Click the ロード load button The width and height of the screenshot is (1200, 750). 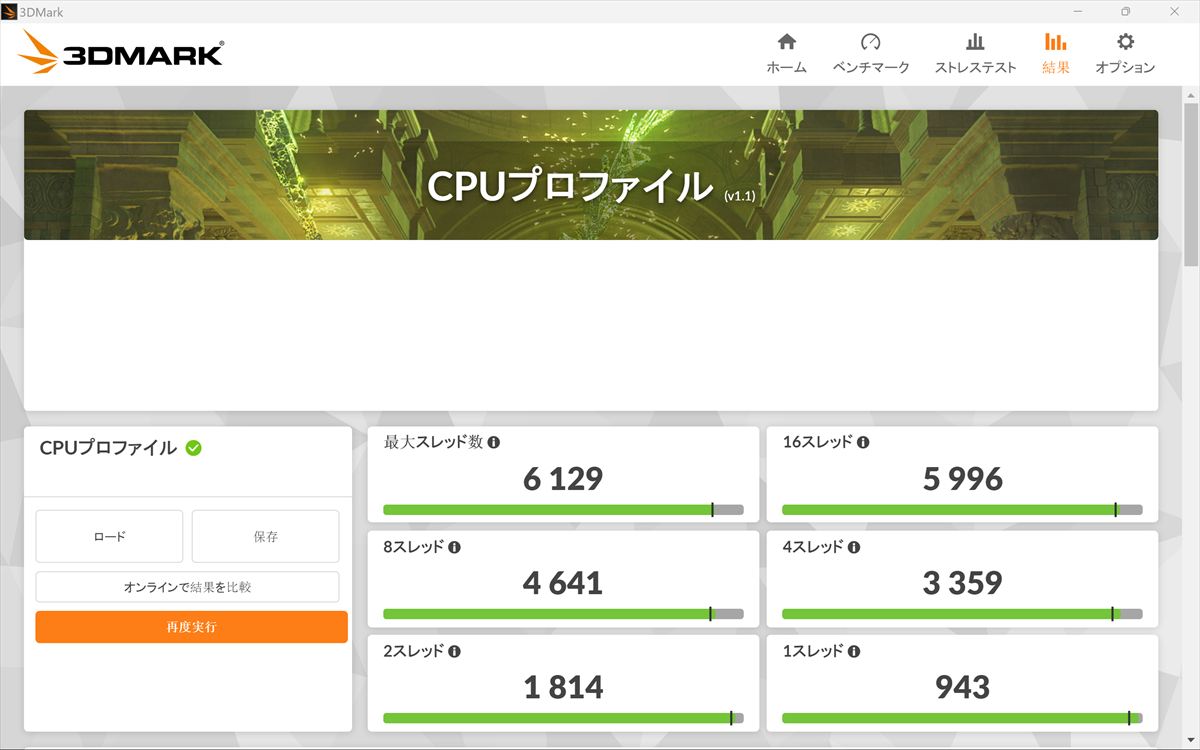[x=109, y=536]
